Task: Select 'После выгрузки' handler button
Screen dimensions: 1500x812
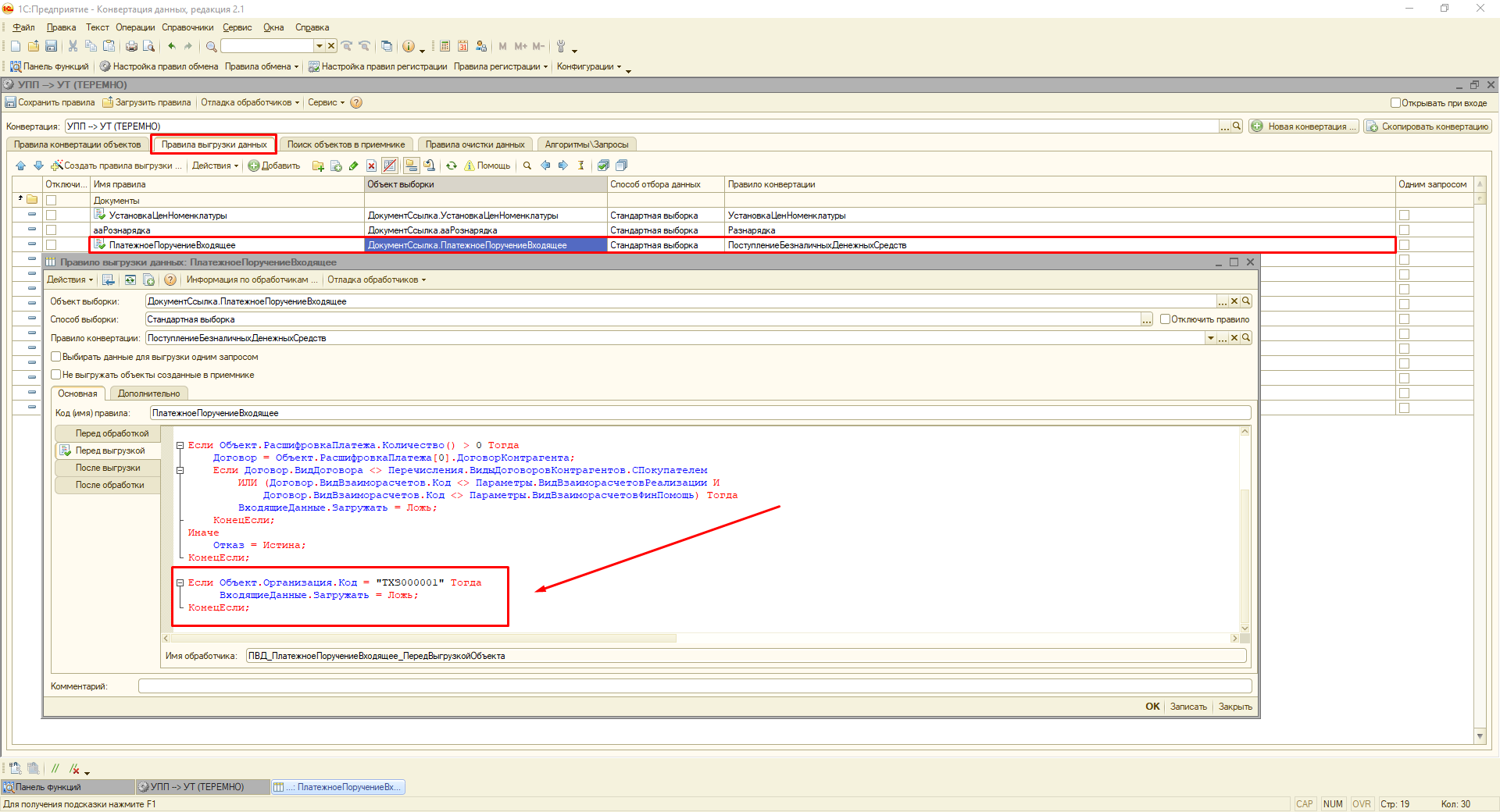Action: [x=108, y=468]
